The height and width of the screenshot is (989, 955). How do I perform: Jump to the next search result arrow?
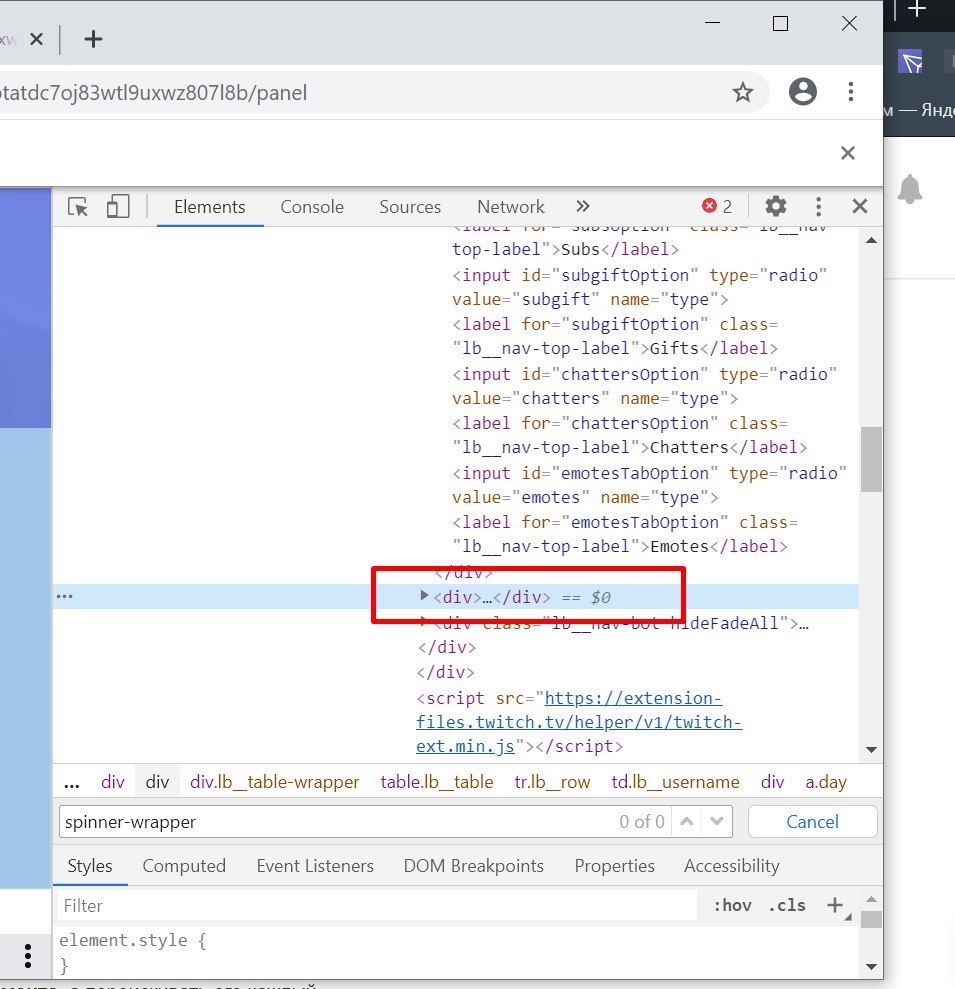716,822
